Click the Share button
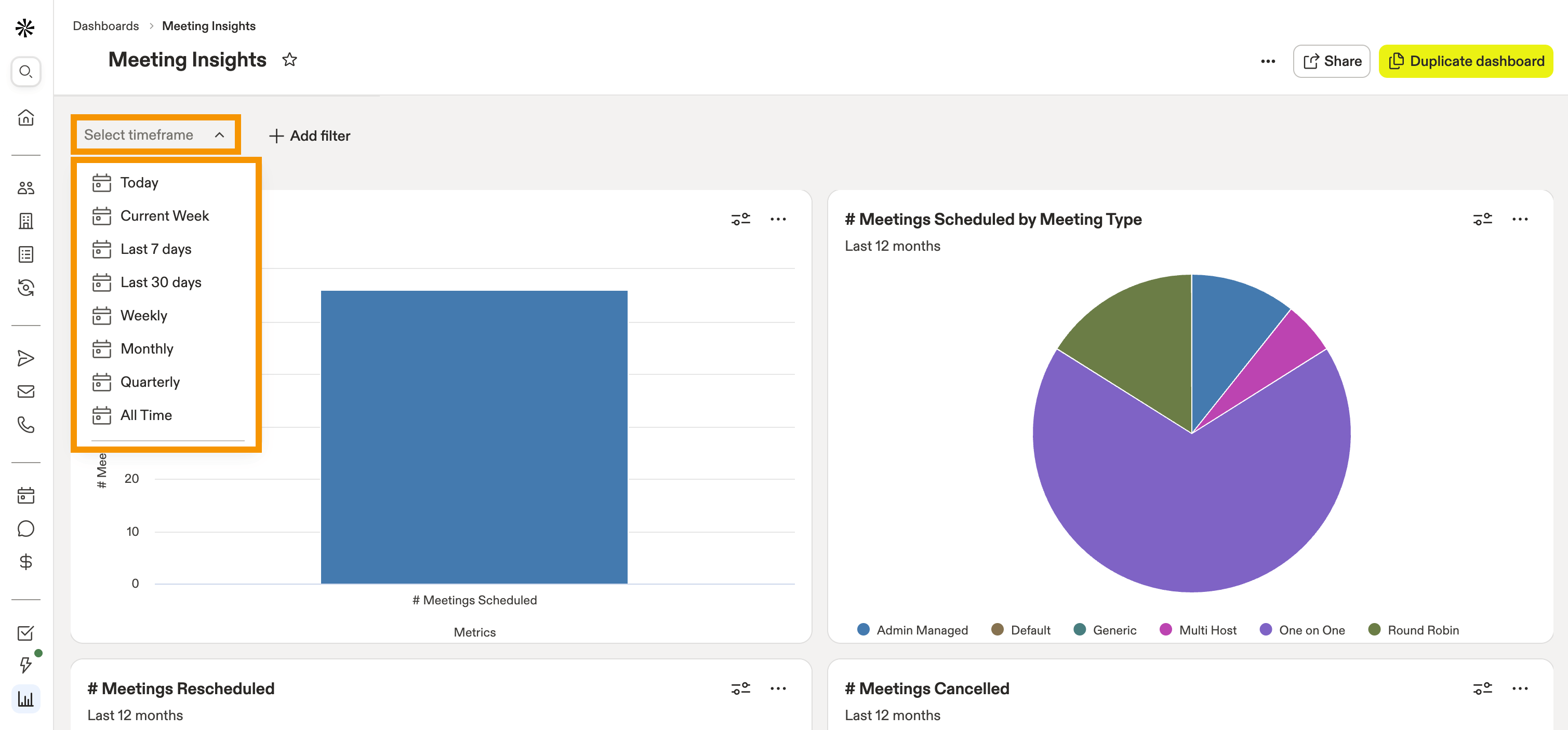This screenshot has height=730, width=1568. point(1331,61)
